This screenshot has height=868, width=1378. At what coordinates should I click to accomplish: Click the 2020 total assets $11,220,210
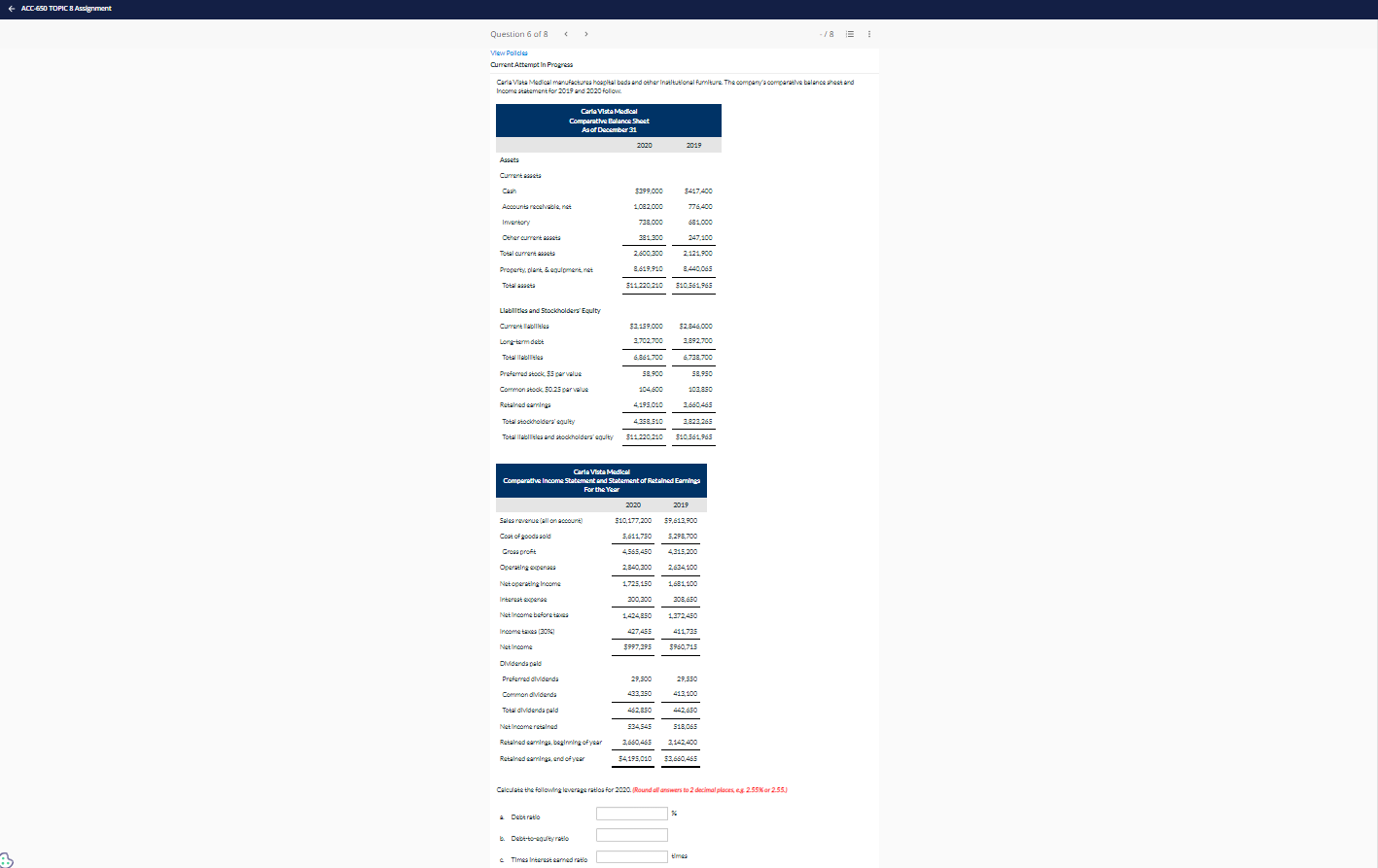point(644,286)
